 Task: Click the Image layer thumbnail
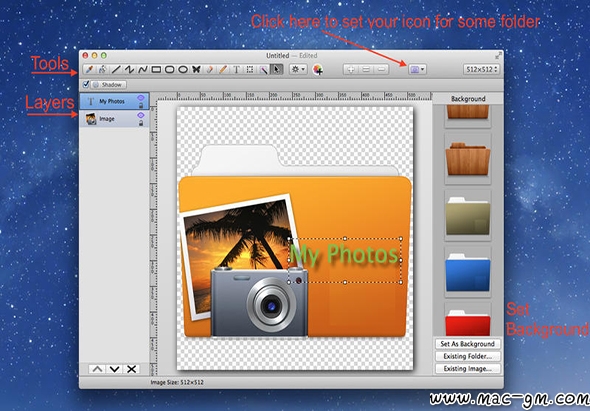pos(91,119)
